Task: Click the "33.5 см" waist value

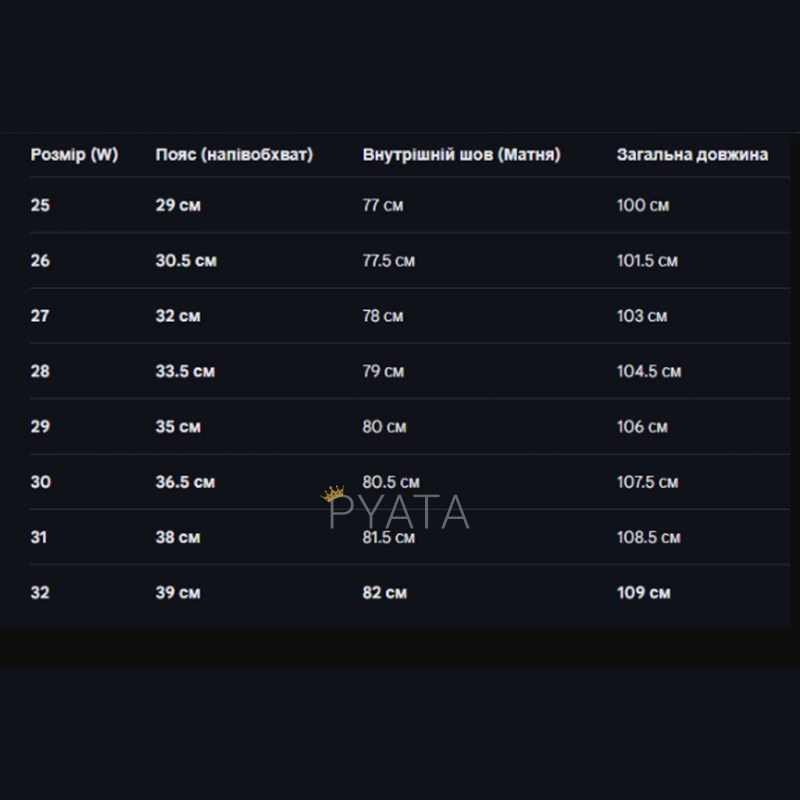Action: tap(186, 371)
